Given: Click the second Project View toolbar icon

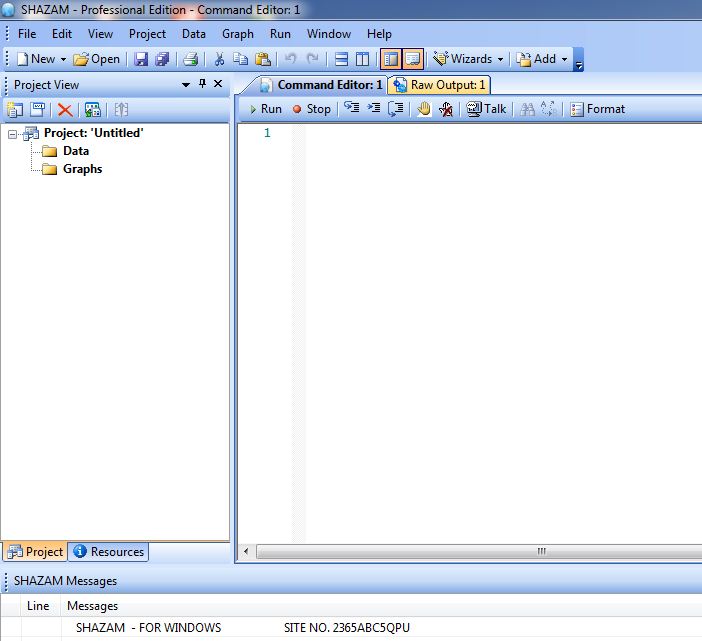Looking at the screenshot, I should click(38, 110).
